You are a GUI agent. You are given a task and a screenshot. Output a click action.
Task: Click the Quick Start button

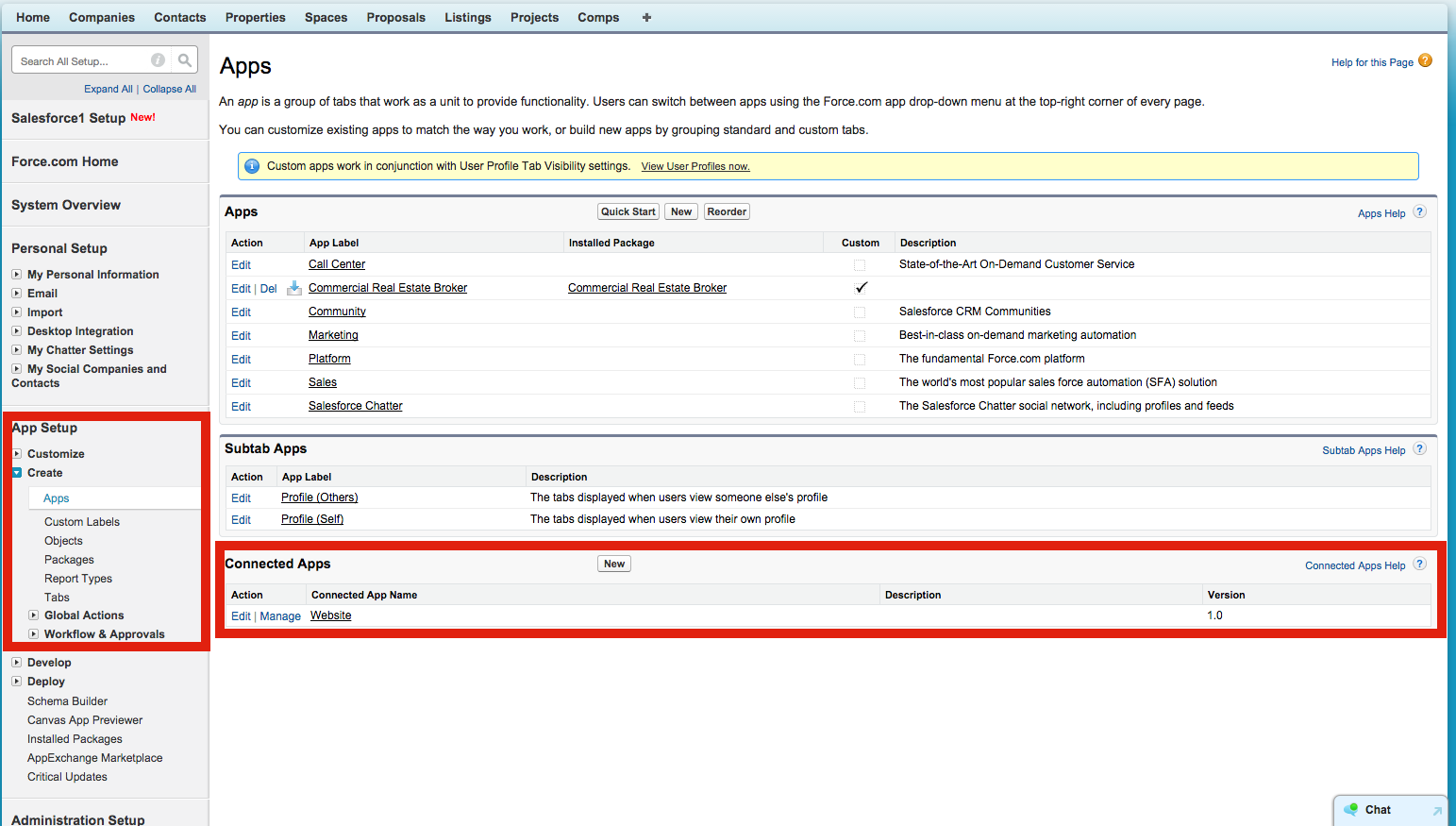628,211
